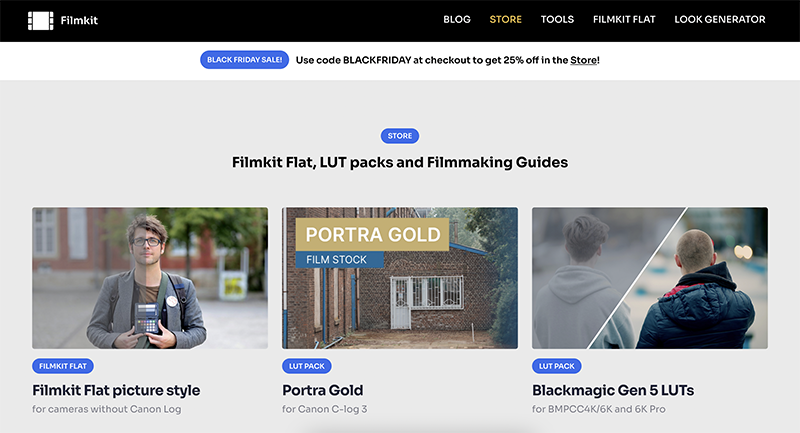
Task: Navigate to Filmkit Flat page
Action: 624,20
